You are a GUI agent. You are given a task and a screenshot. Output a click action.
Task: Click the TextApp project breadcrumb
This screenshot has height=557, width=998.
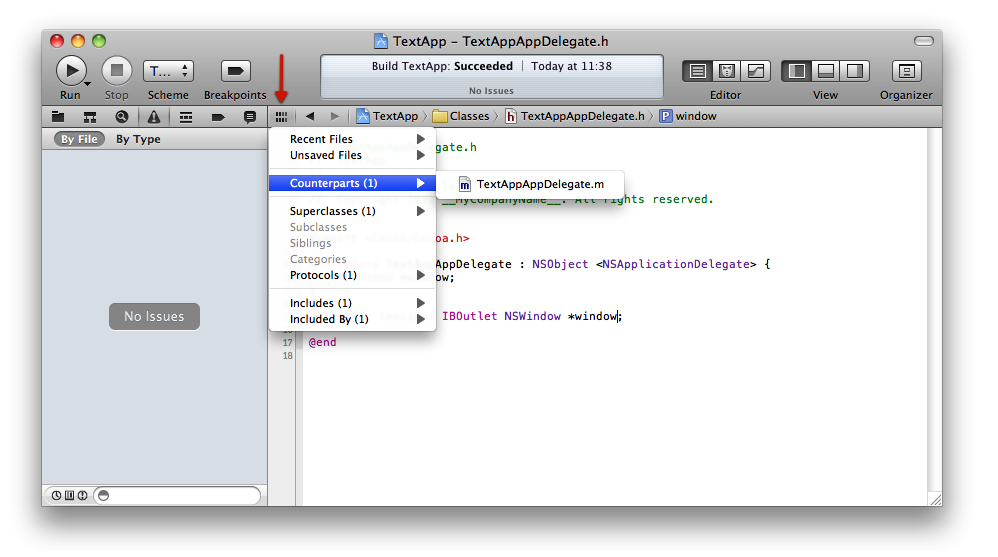pos(388,116)
